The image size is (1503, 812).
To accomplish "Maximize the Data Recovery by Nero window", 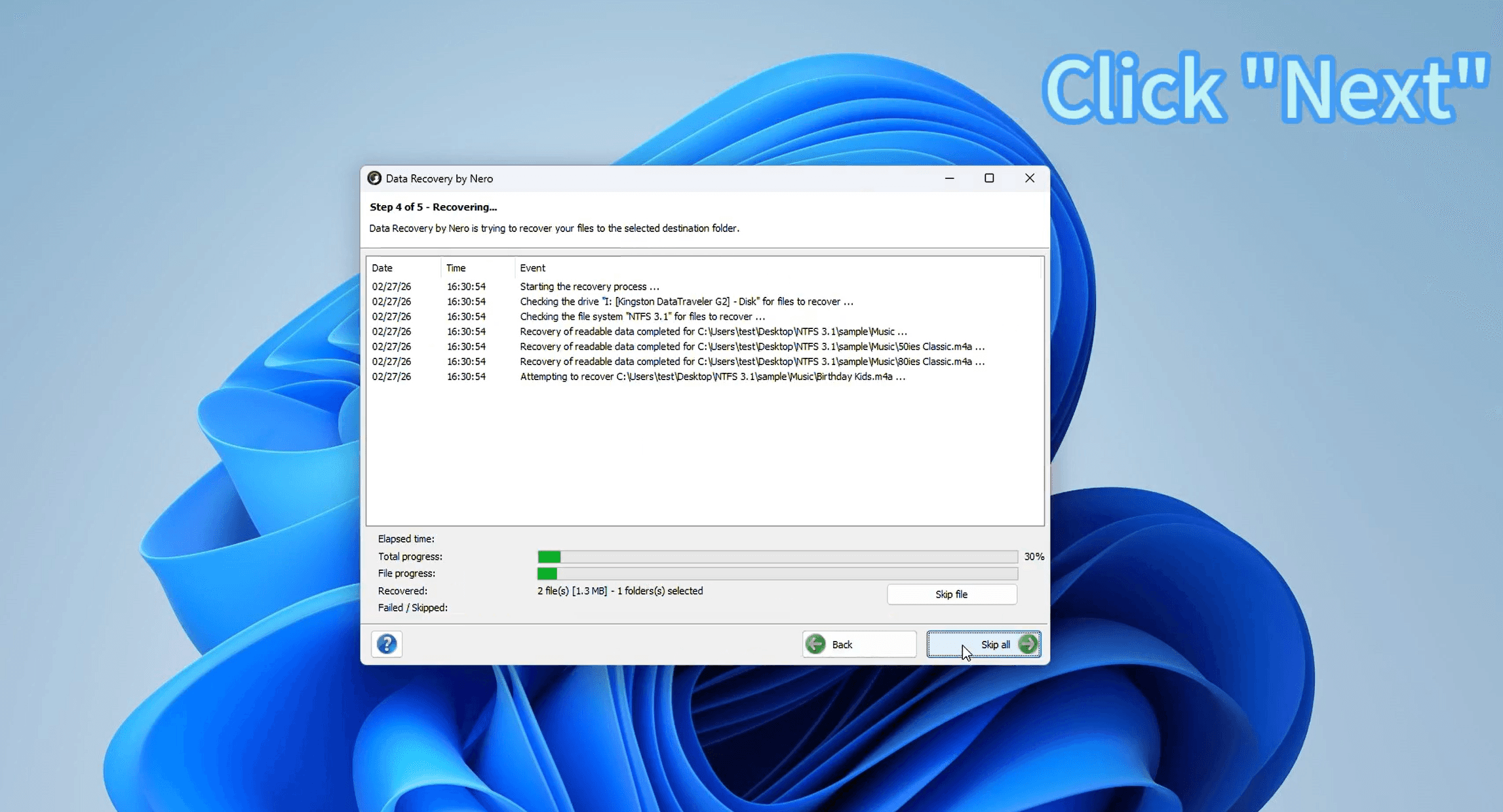I will tap(989, 178).
